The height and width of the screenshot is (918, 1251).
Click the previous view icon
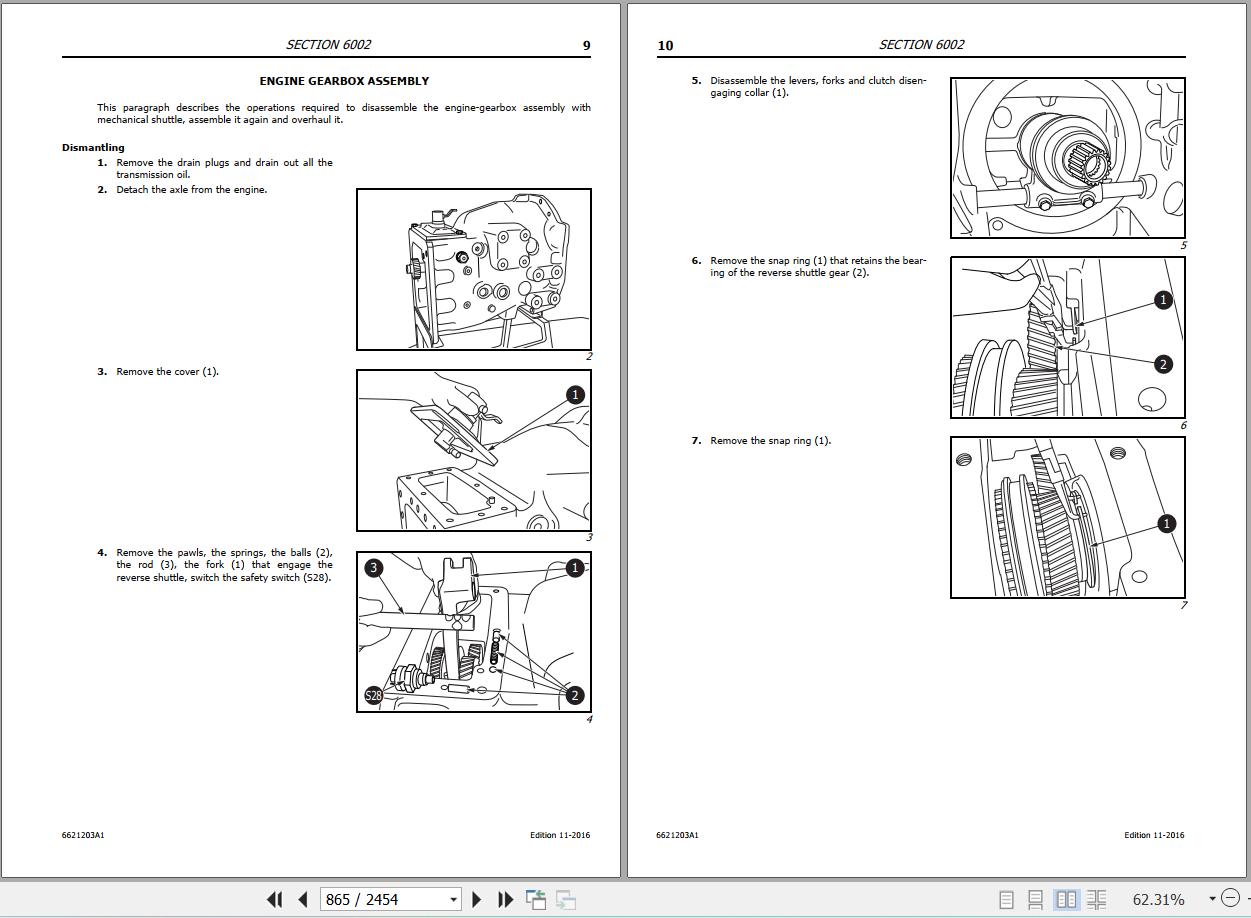pos(536,899)
